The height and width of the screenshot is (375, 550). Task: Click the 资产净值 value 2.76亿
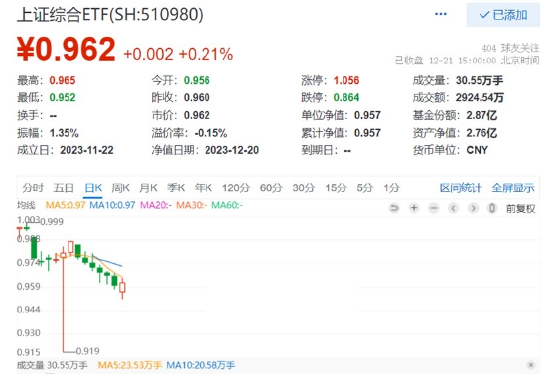482,133
